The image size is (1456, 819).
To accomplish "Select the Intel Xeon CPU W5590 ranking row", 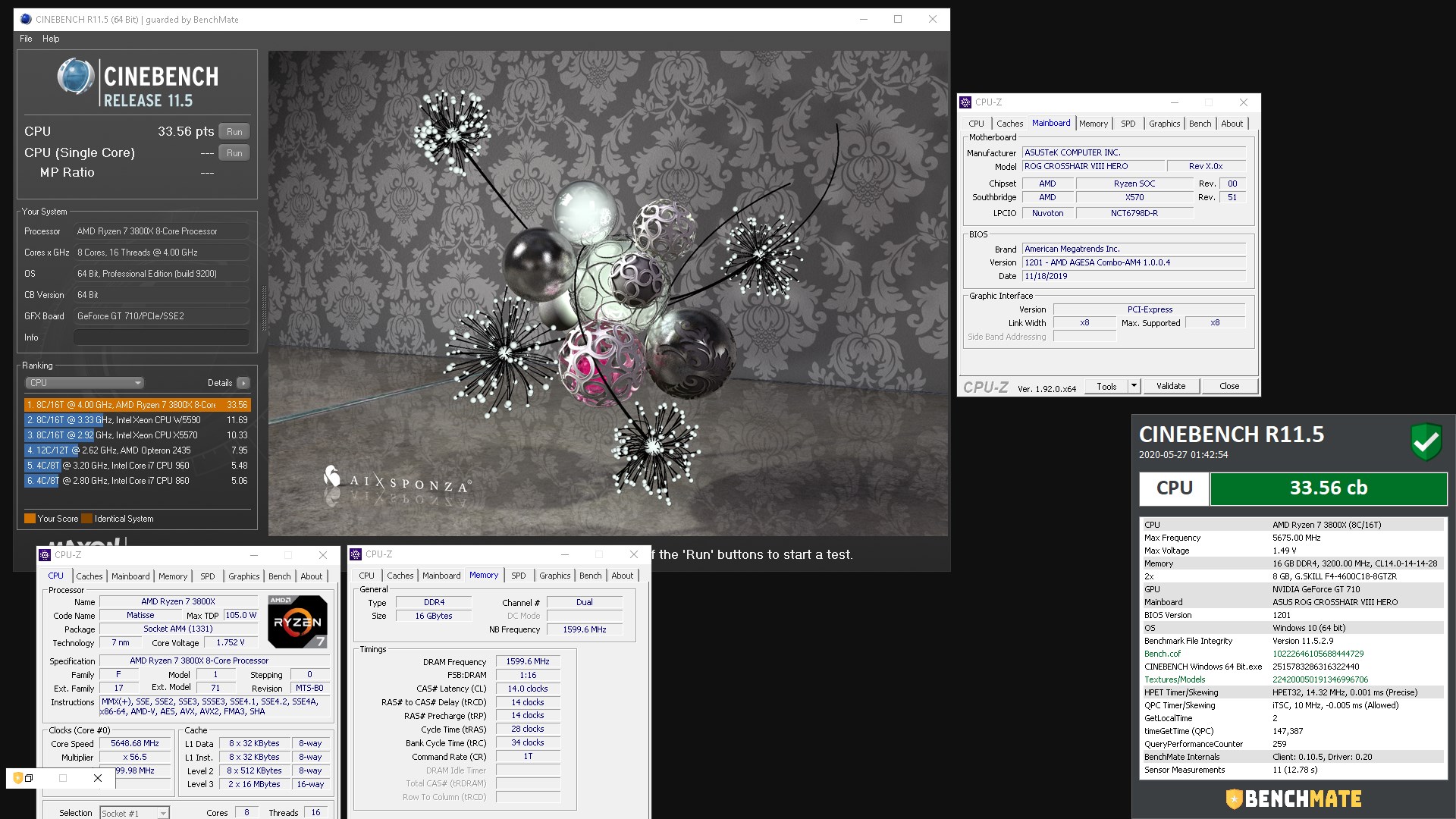I will pos(137,420).
